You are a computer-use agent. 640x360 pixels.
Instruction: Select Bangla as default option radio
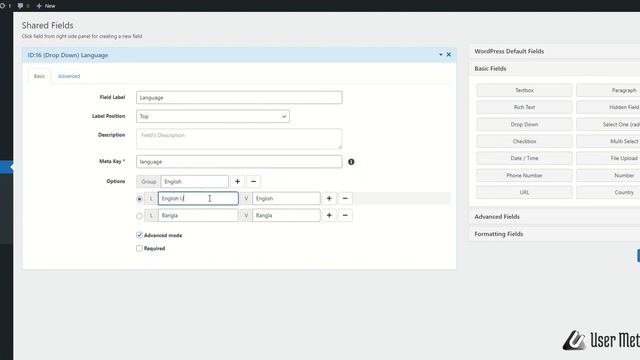(x=140, y=216)
